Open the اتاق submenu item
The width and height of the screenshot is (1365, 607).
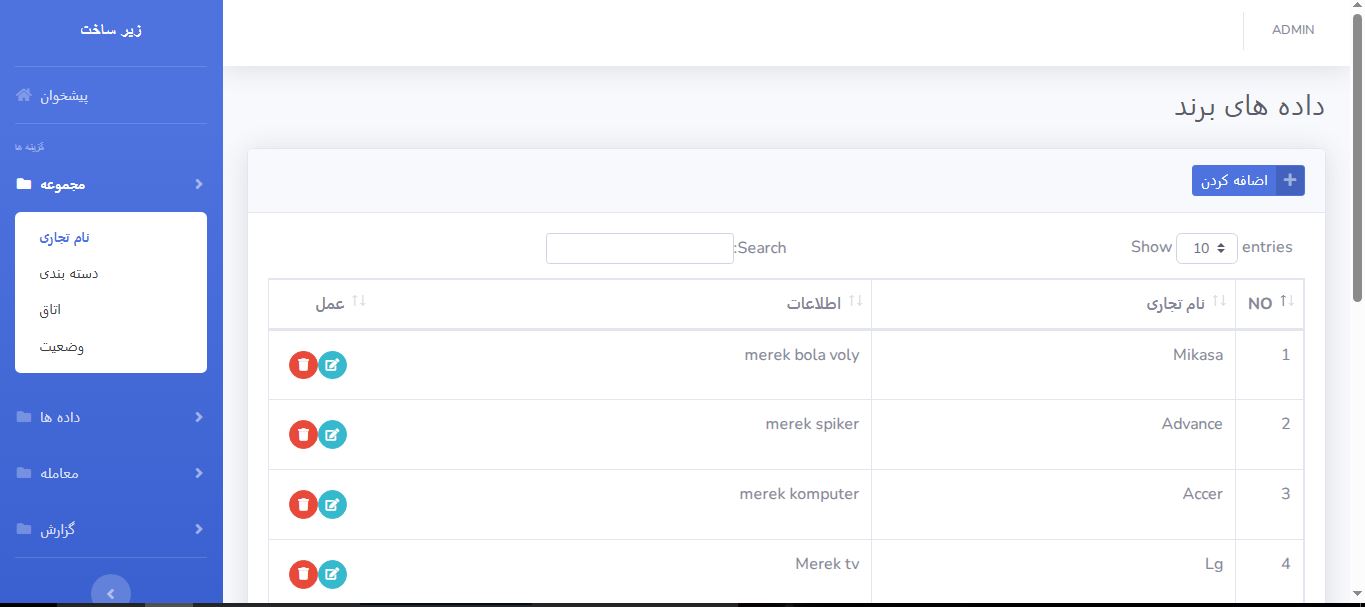pos(50,310)
